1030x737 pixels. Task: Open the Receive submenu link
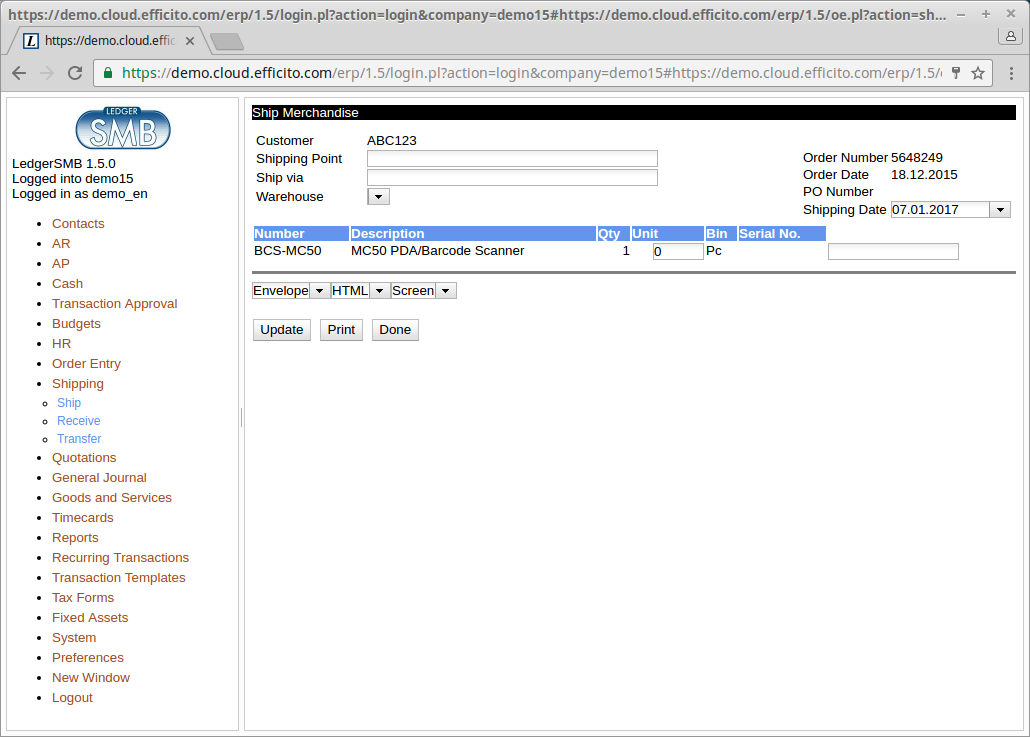pos(78,421)
